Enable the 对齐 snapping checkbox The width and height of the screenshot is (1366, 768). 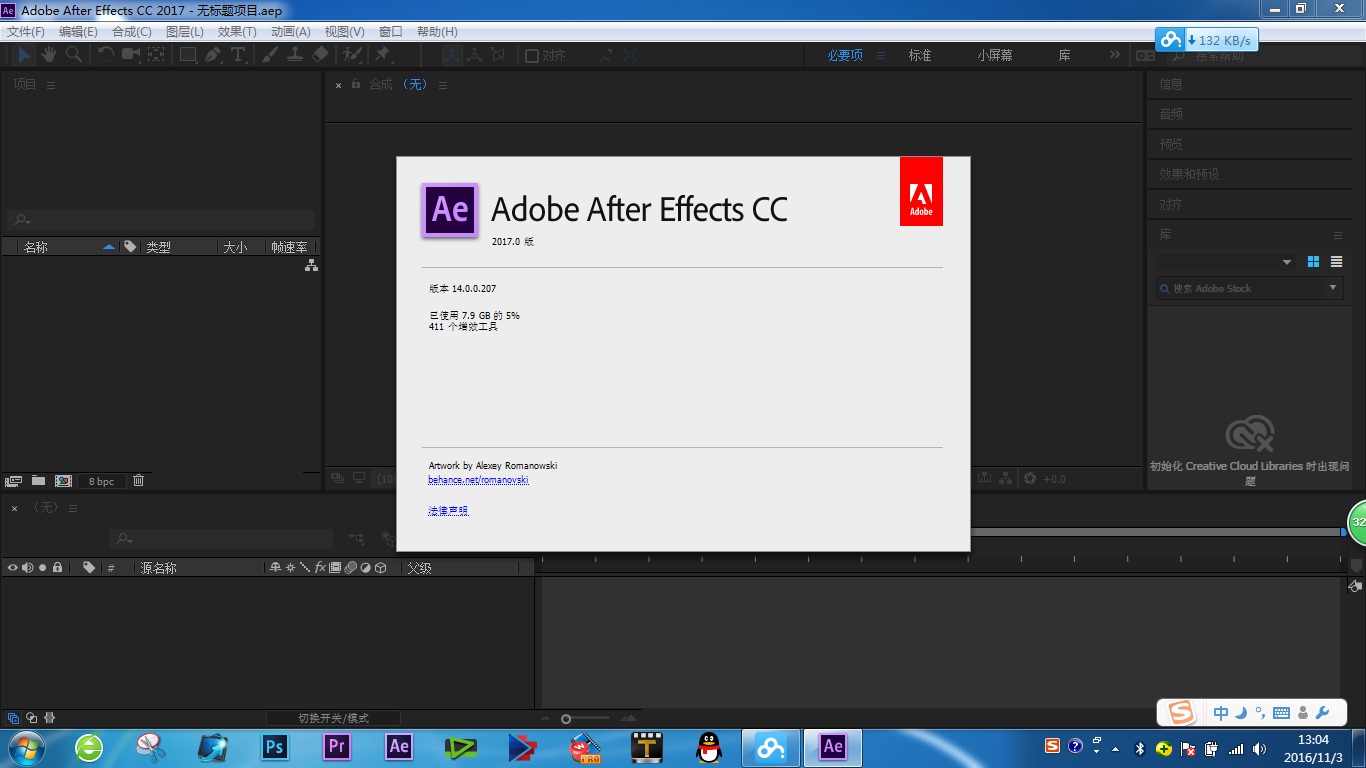coord(531,56)
